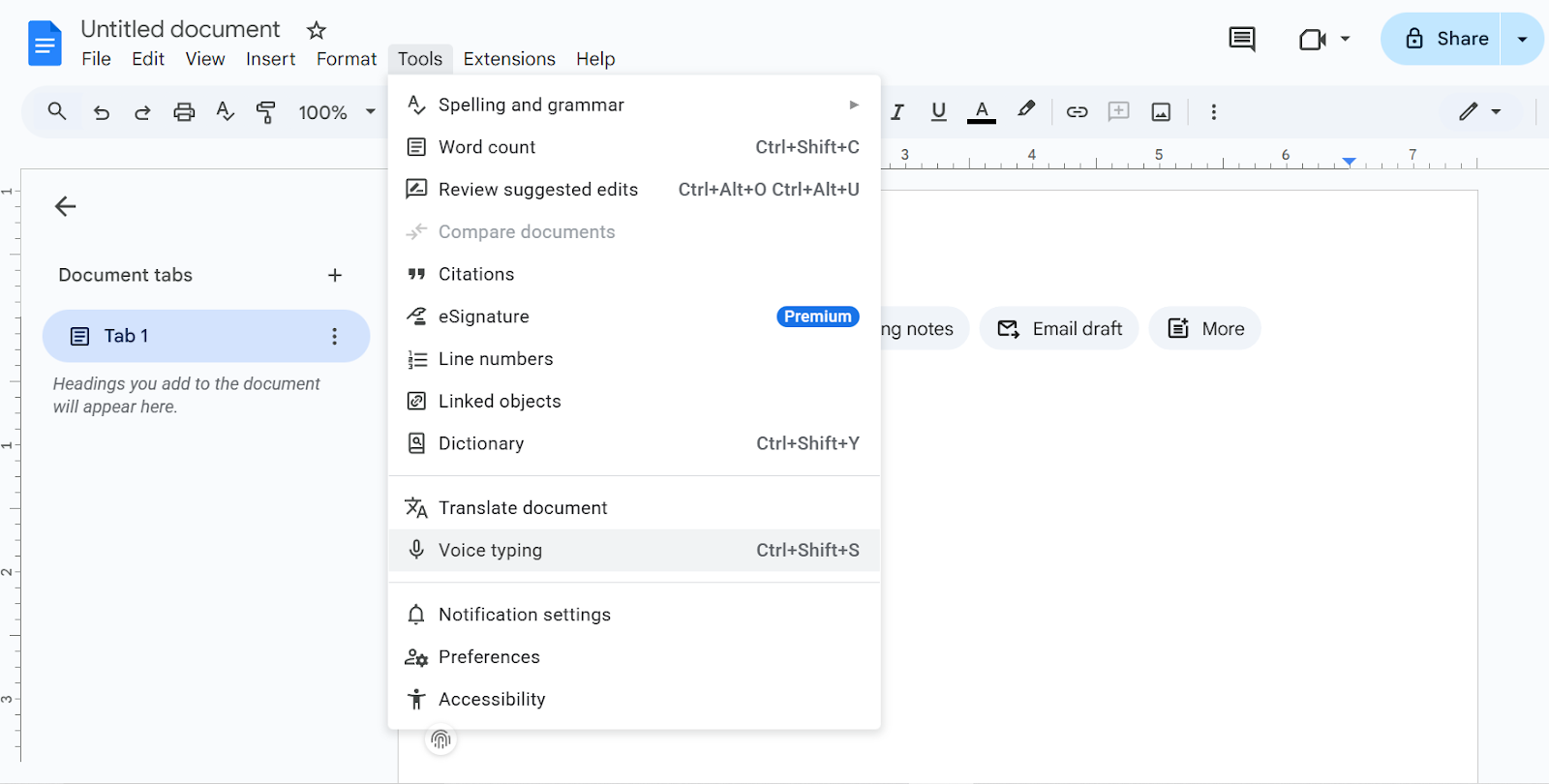The image size is (1549, 784).
Task: Open the Extensions menu
Action: click(x=509, y=59)
